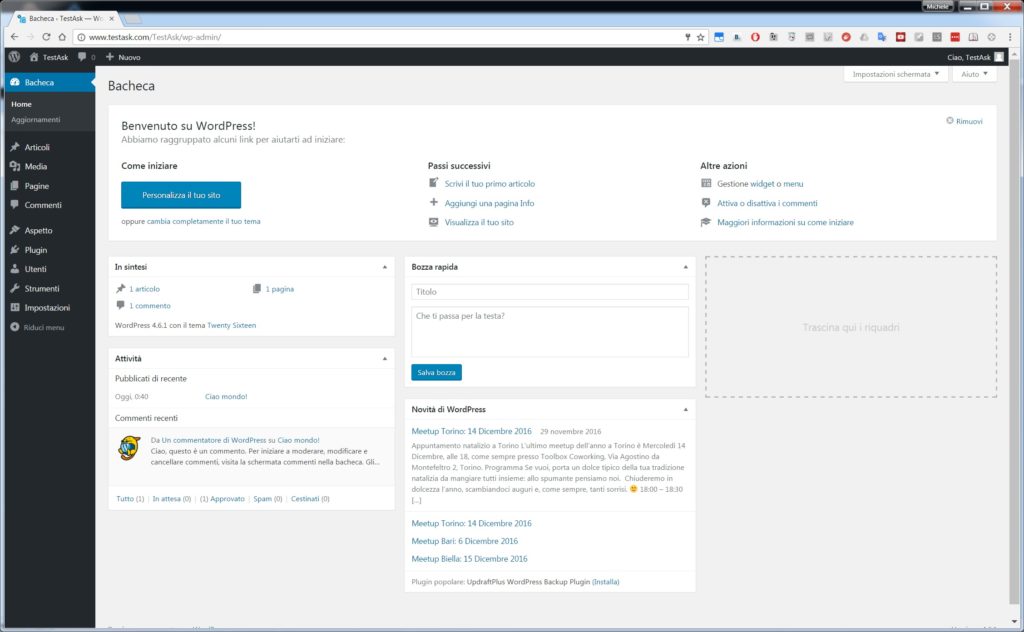The width and height of the screenshot is (1024, 632).
Task: Collapse the Bozza rapida widget
Action: (x=686, y=267)
